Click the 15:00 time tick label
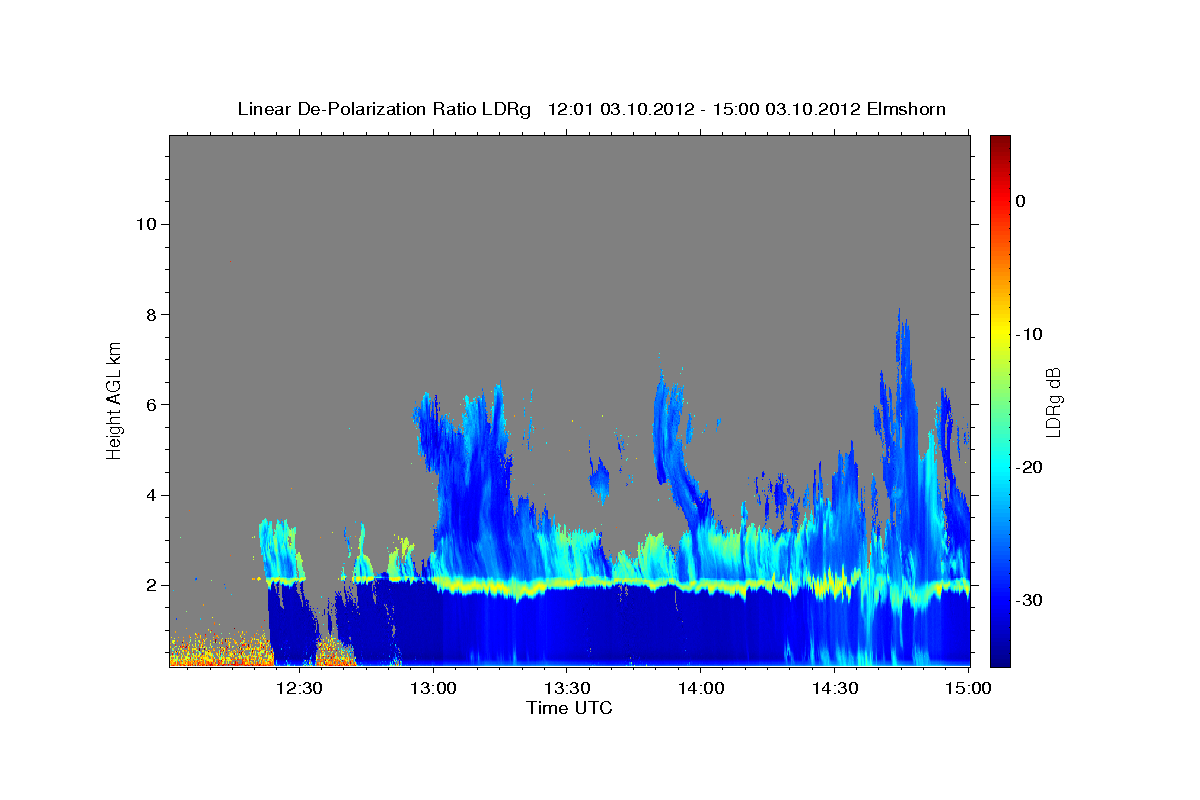This screenshot has width=1200, height=800. [x=969, y=688]
